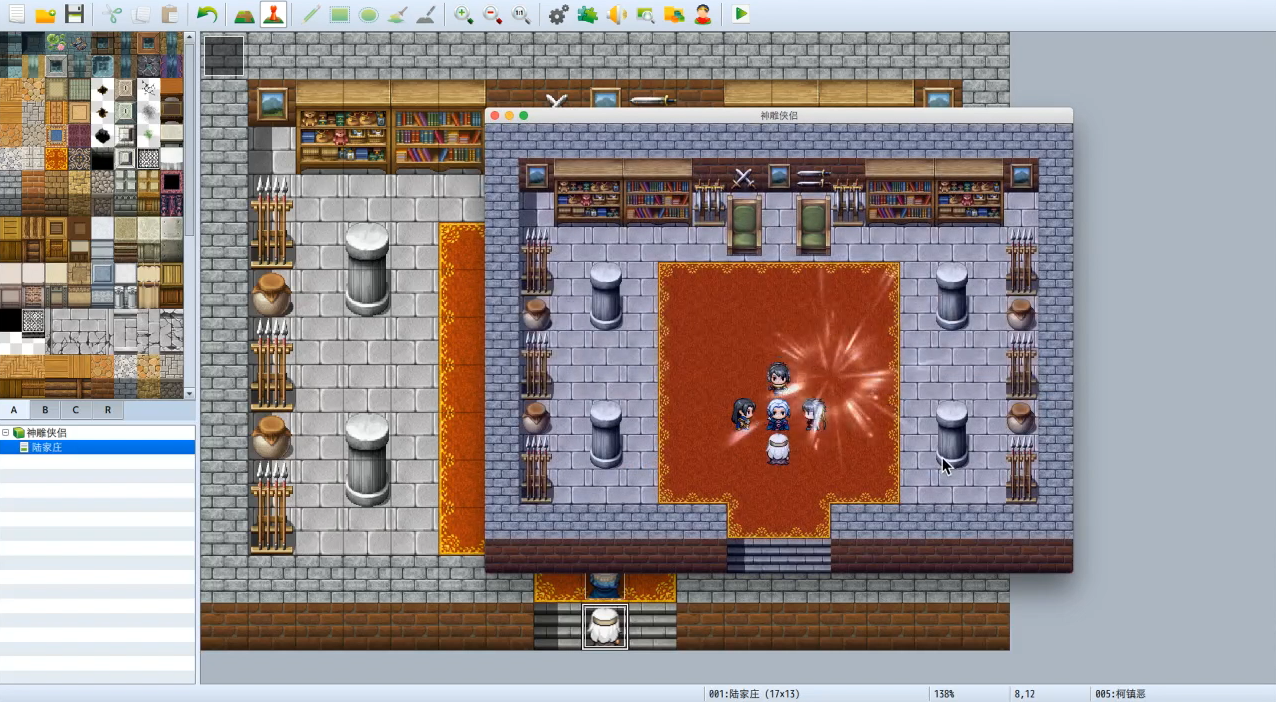
Task: Cut selection with scissors icon
Action: click(112, 14)
